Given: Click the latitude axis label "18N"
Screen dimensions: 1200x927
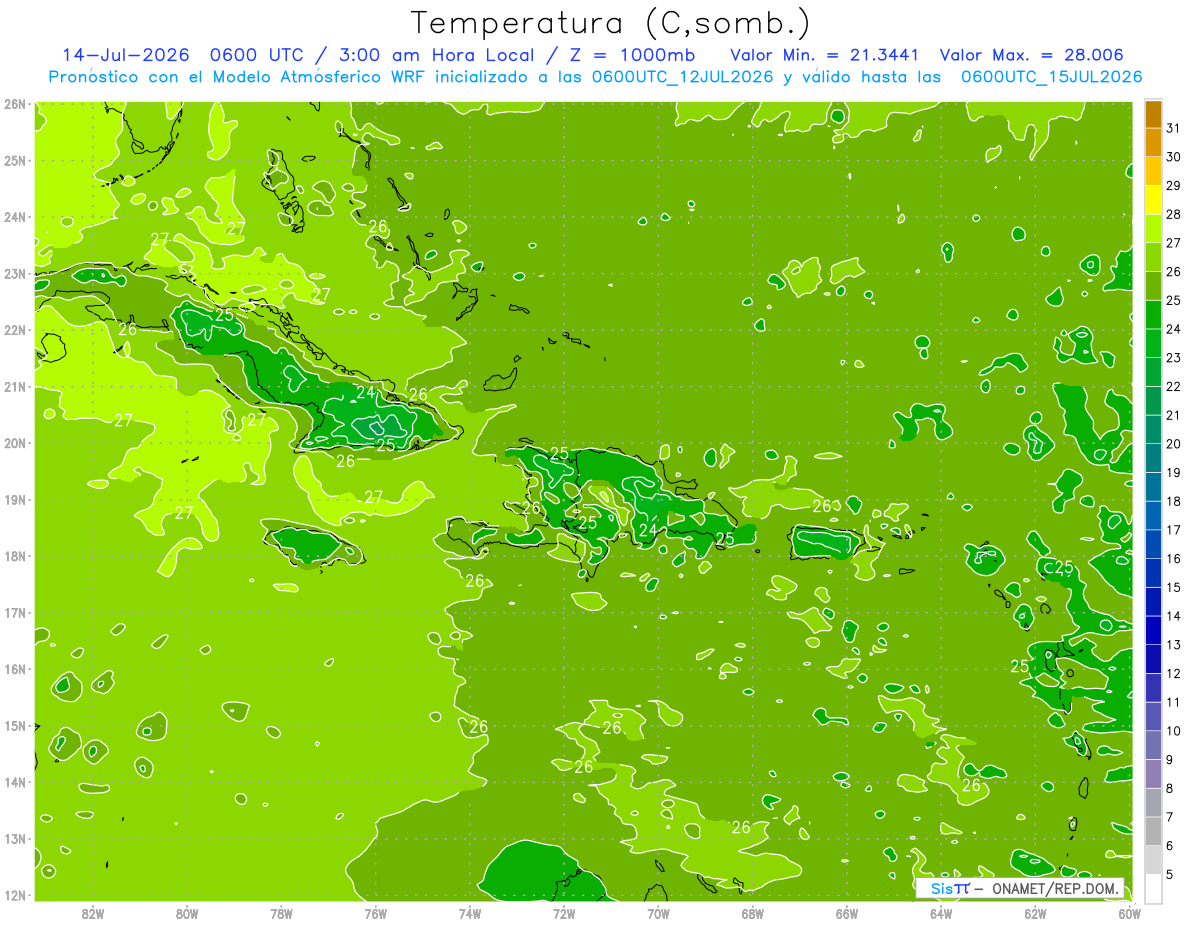Looking at the screenshot, I should pyautogui.click(x=14, y=555).
